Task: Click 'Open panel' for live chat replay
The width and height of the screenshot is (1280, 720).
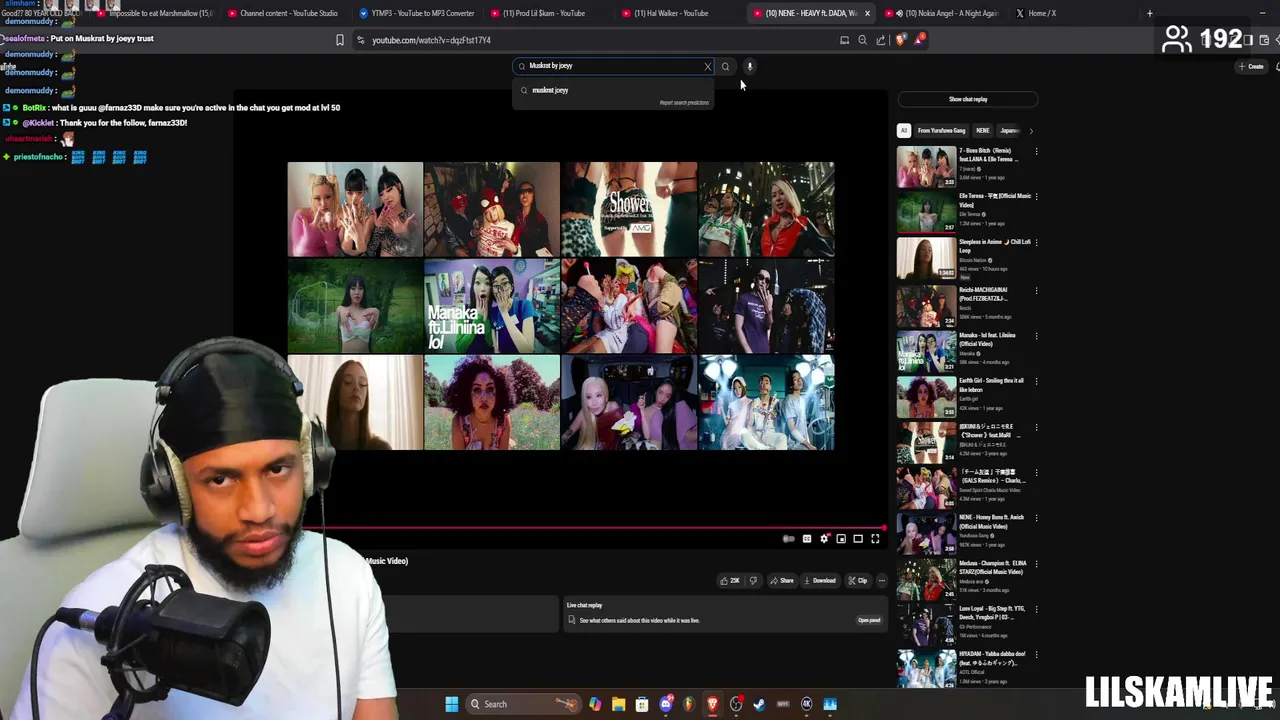Action: pos(869,620)
